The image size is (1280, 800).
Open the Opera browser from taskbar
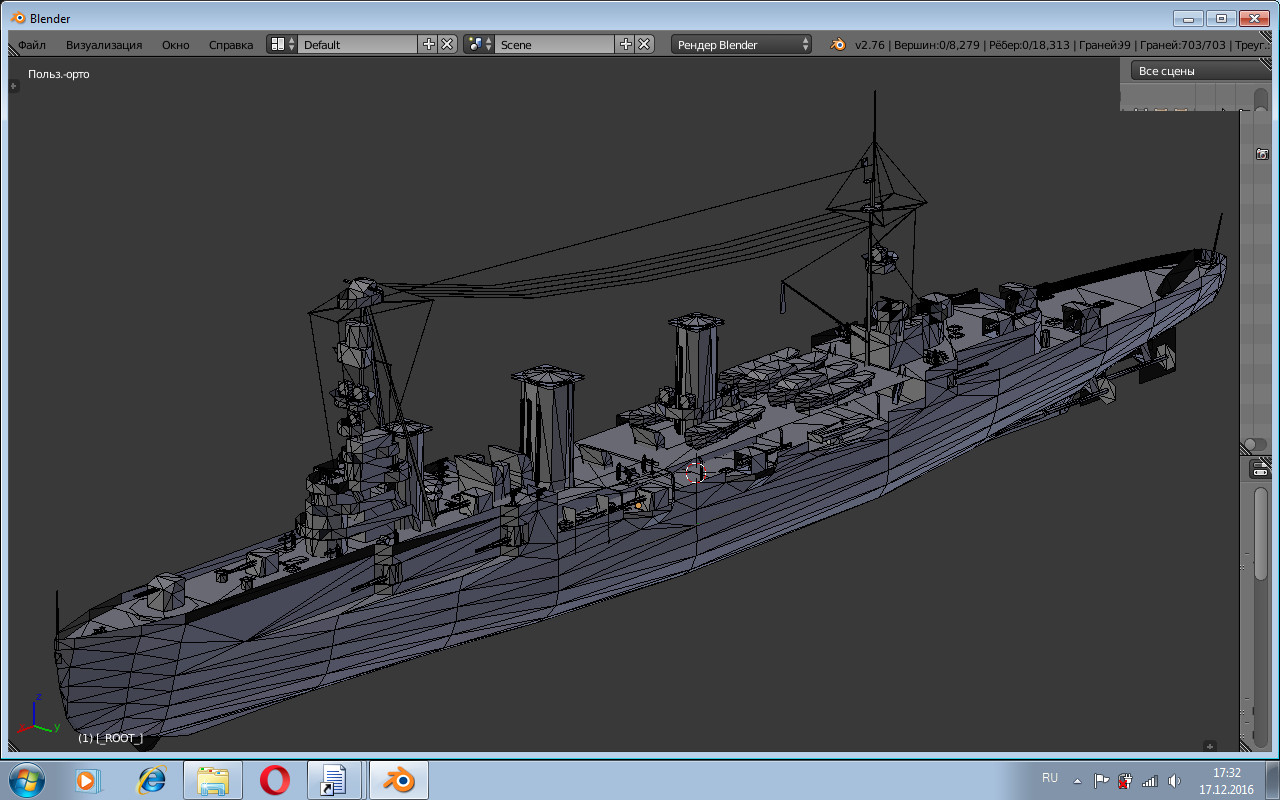pyautogui.click(x=275, y=779)
